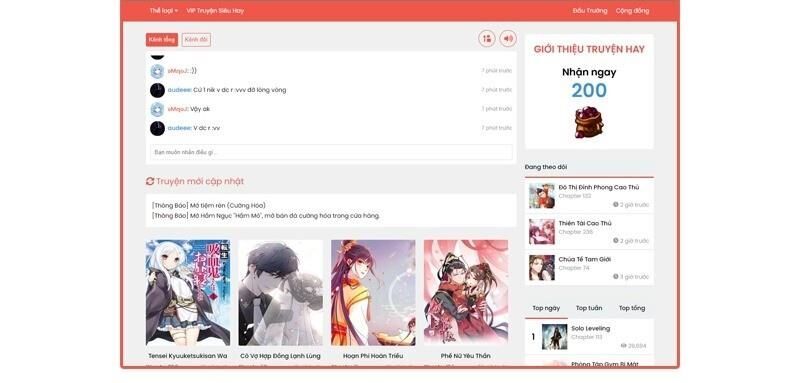Select the Top tuần tab

point(589,308)
